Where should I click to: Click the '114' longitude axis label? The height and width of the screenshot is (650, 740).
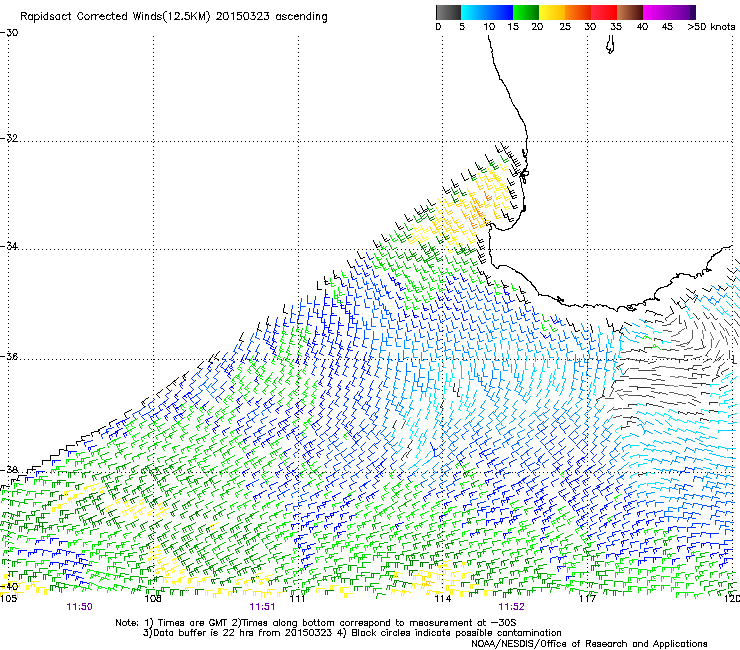tap(442, 599)
